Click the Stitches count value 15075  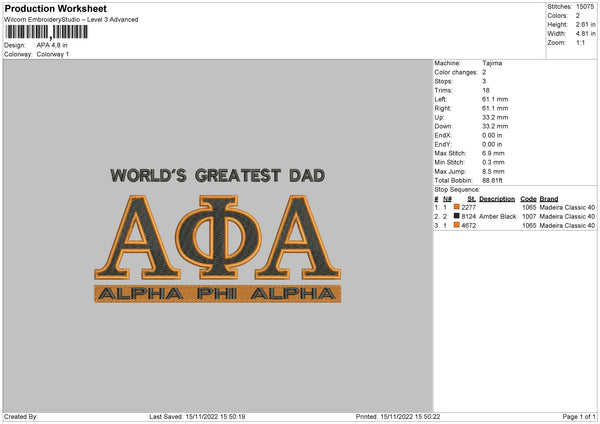pyautogui.click(x=586, y=7)
